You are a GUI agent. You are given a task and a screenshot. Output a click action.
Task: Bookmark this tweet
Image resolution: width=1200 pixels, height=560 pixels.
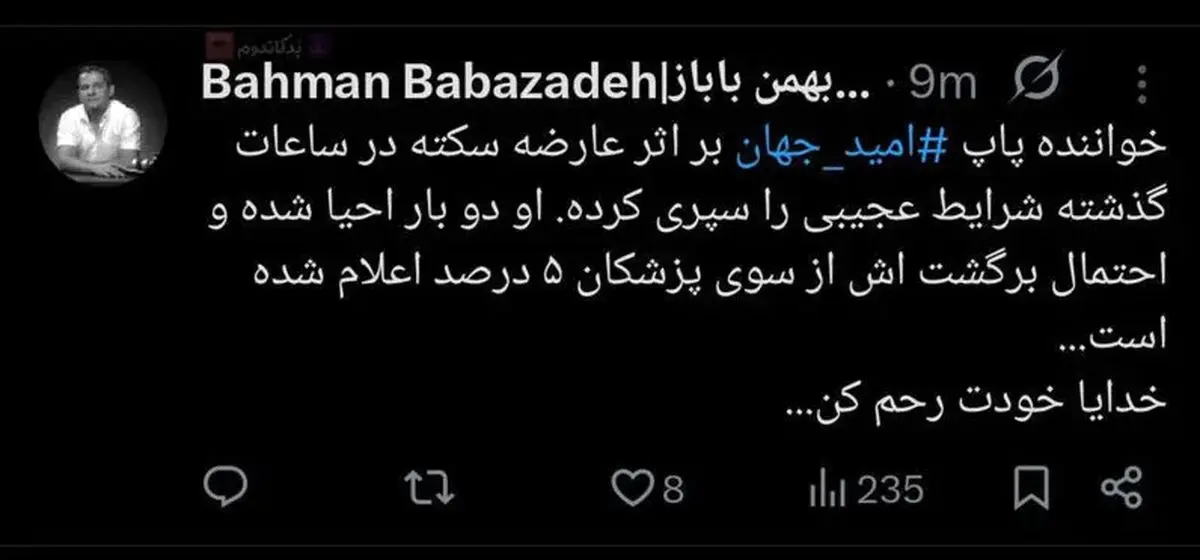click(x=1031, y=490)
